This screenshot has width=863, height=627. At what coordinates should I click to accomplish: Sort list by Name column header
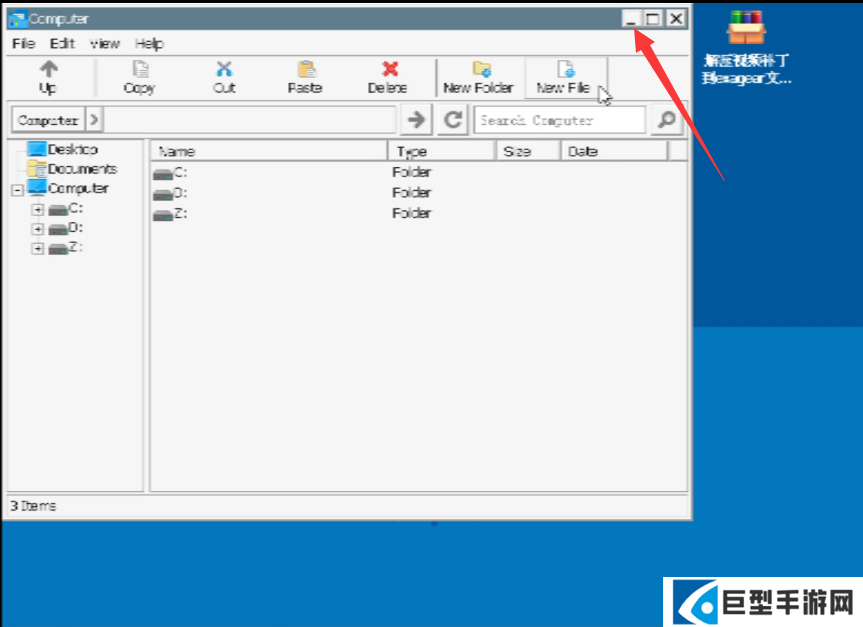pyautogui.click(x=268, y=151)
